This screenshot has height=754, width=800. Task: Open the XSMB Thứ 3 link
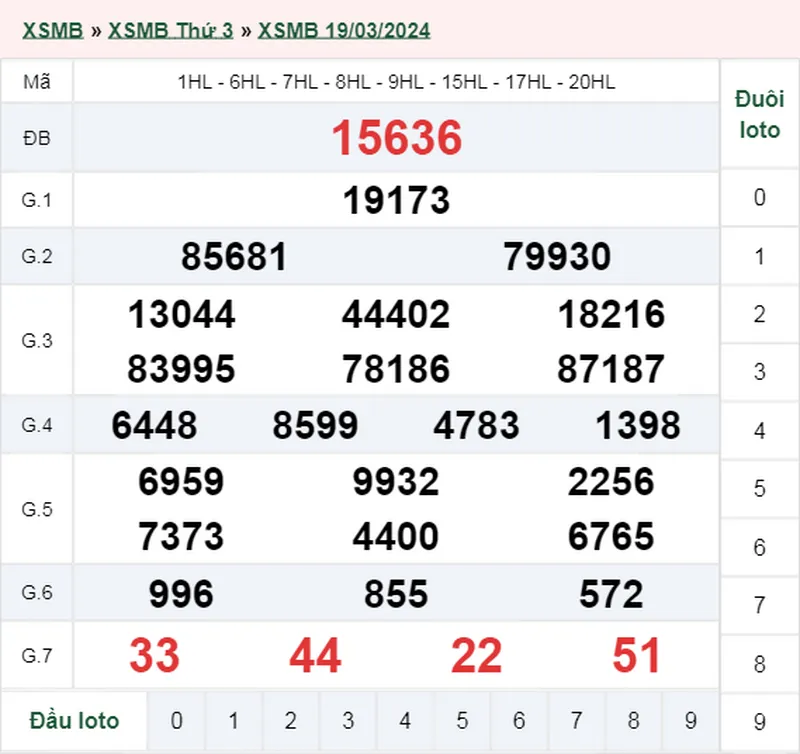coord(170,30)
